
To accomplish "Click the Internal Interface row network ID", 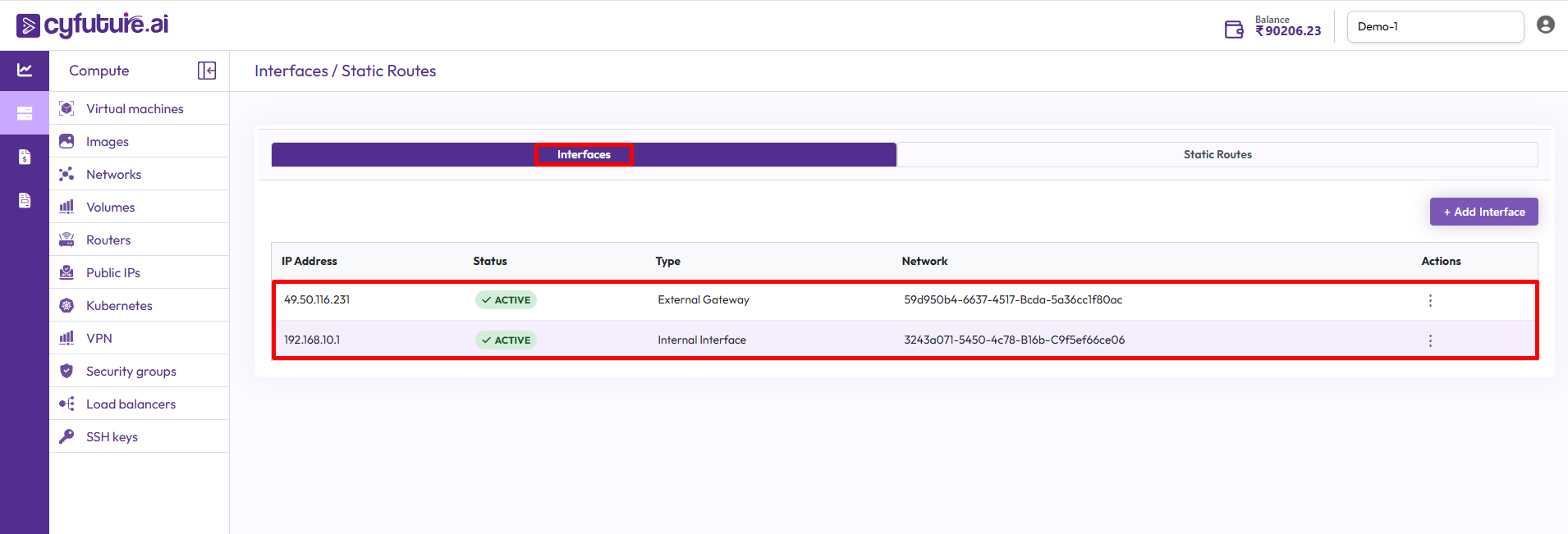I will [x=1014, y=340].
